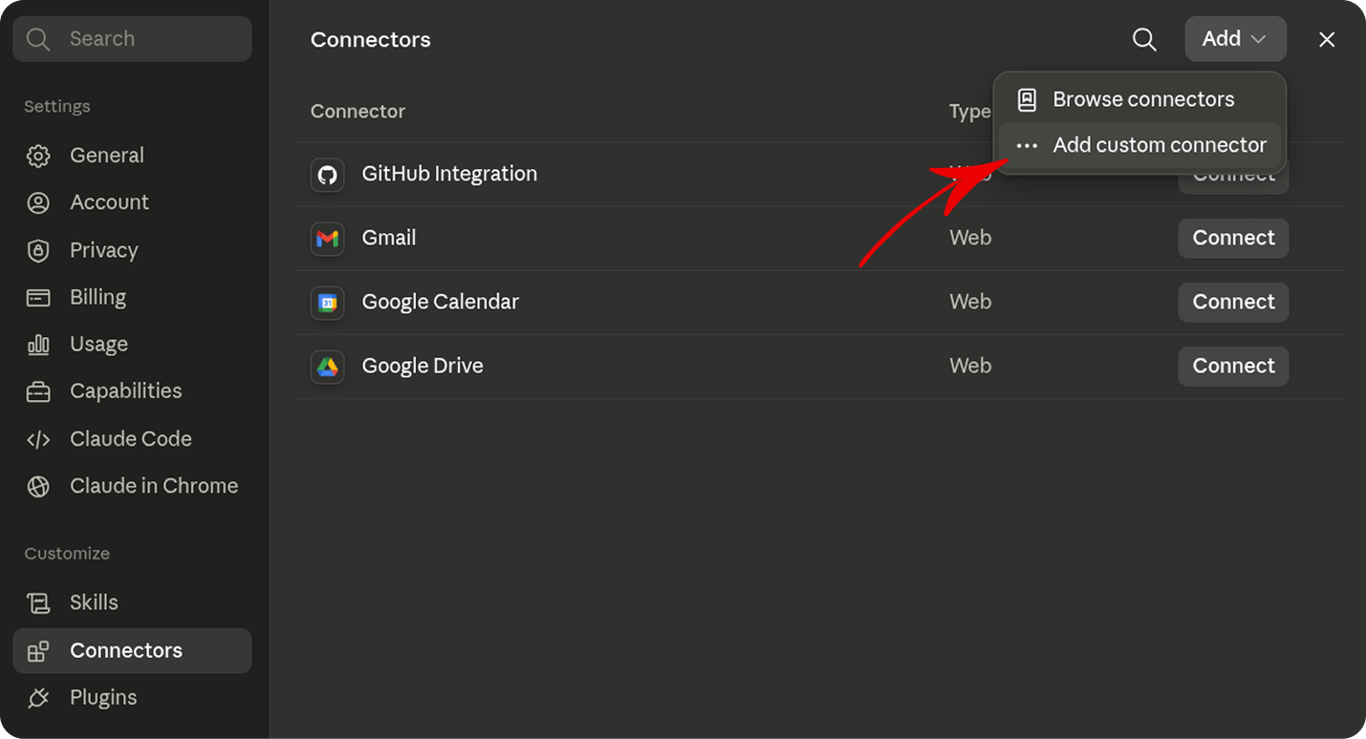Click the Web type in Gmail row
This screenshot has height=739, width=1366.
970,238
